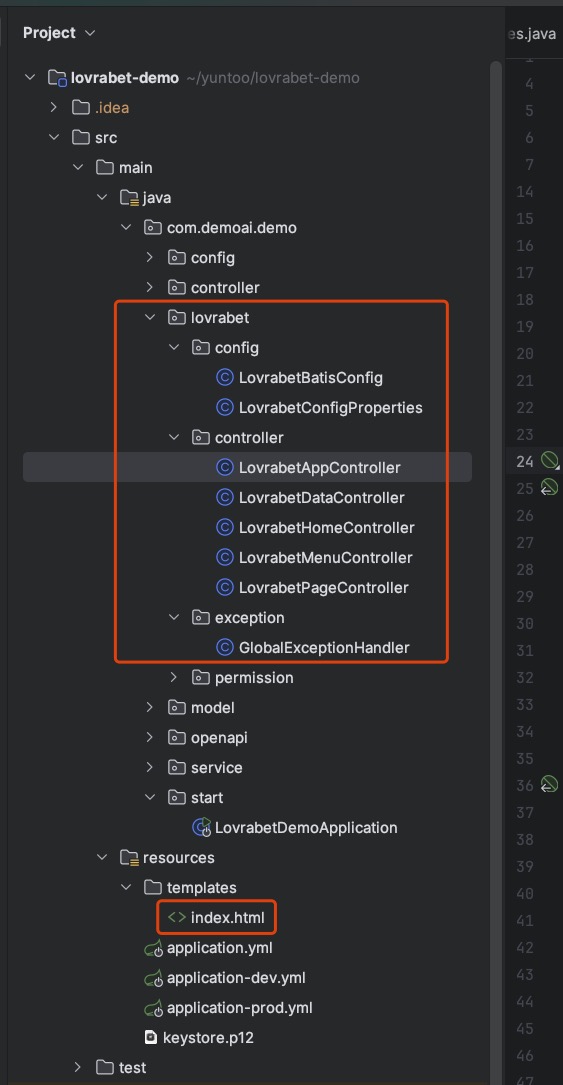Viewport: 563px width, 1085px height.
Task: Click the GlobalExceptionHandler class icon
Action: click(224, 648)
